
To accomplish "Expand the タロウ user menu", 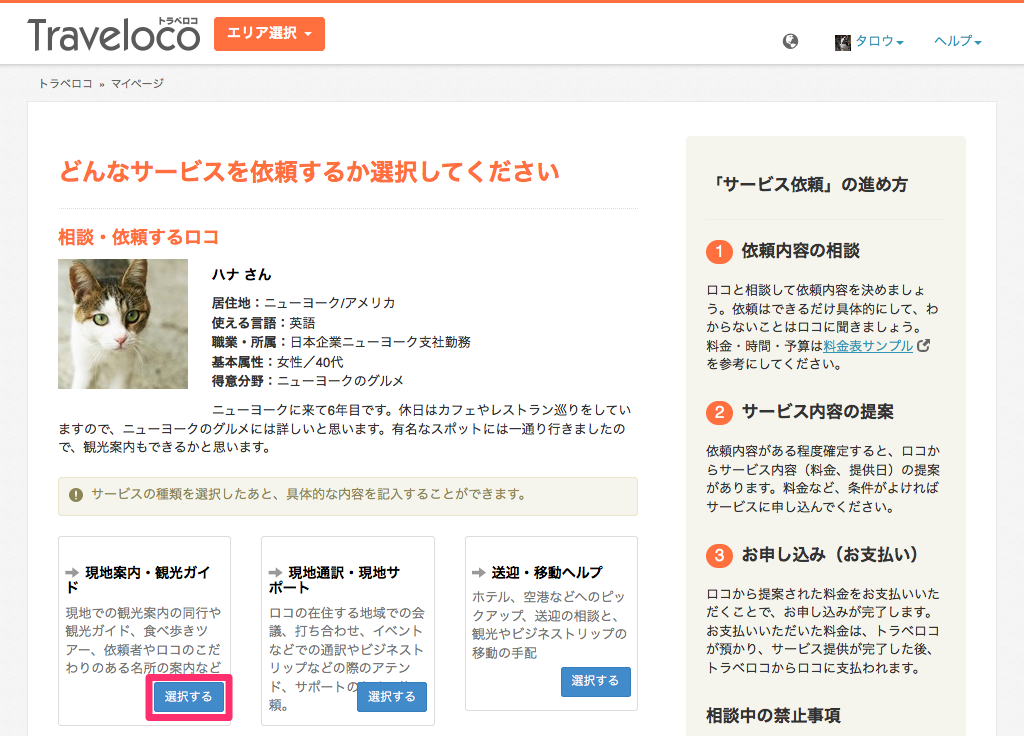I will pos(879,41).
